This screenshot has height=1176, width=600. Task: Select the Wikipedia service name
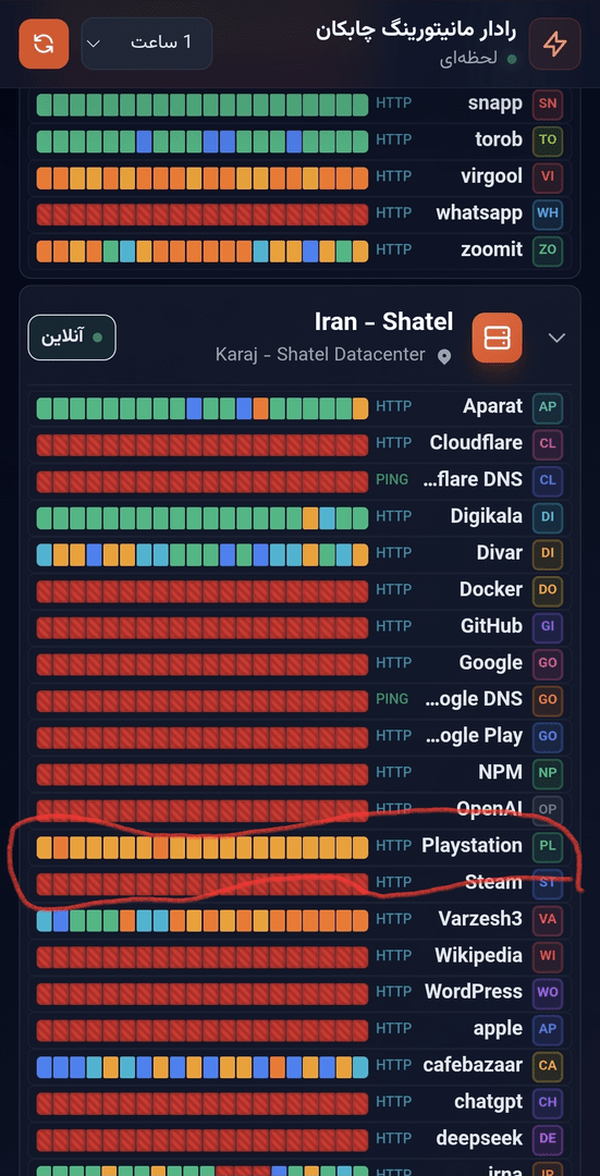click(x=478, y=956)
